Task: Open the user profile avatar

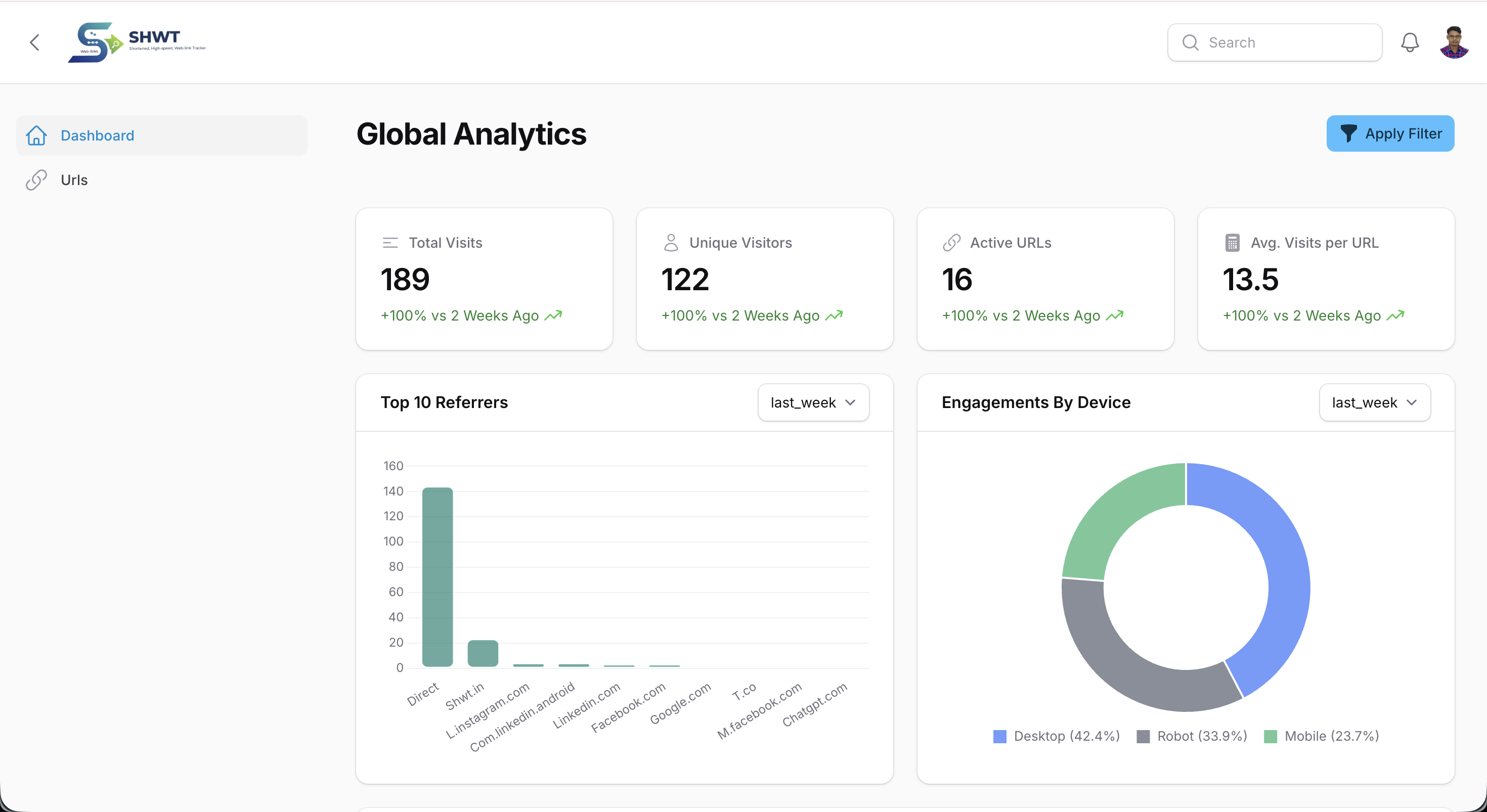Action: click(1454, 42)
